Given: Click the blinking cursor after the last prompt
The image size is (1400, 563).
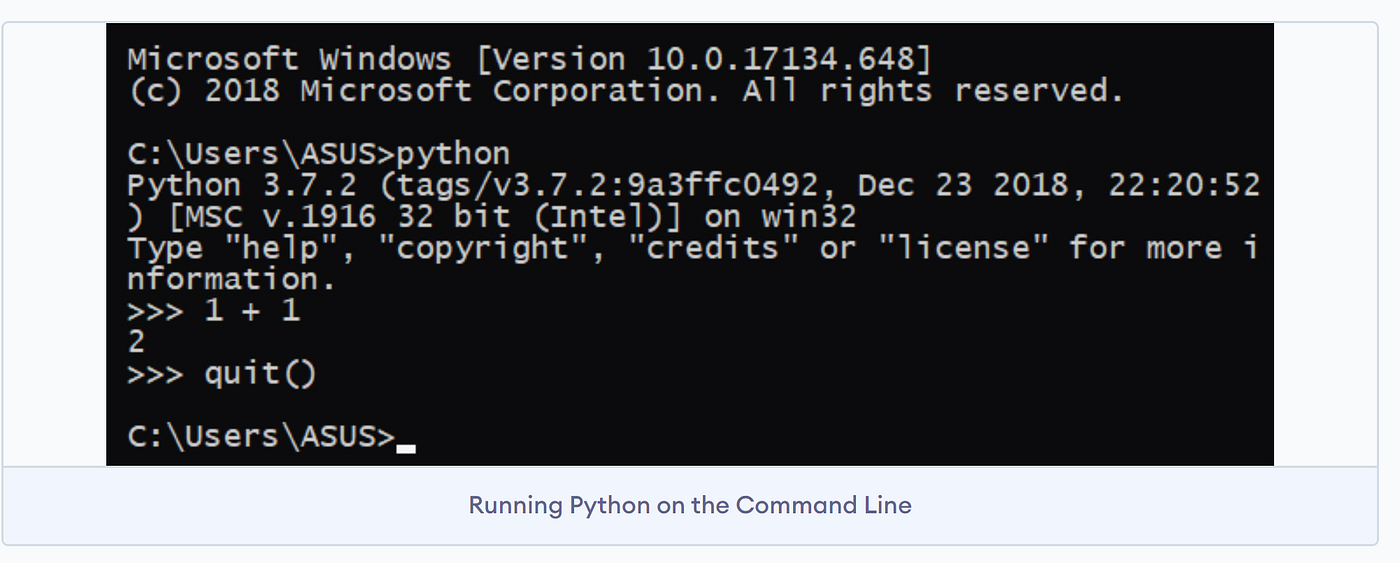Looking at the screenshot, I should (x=406, y=448).
